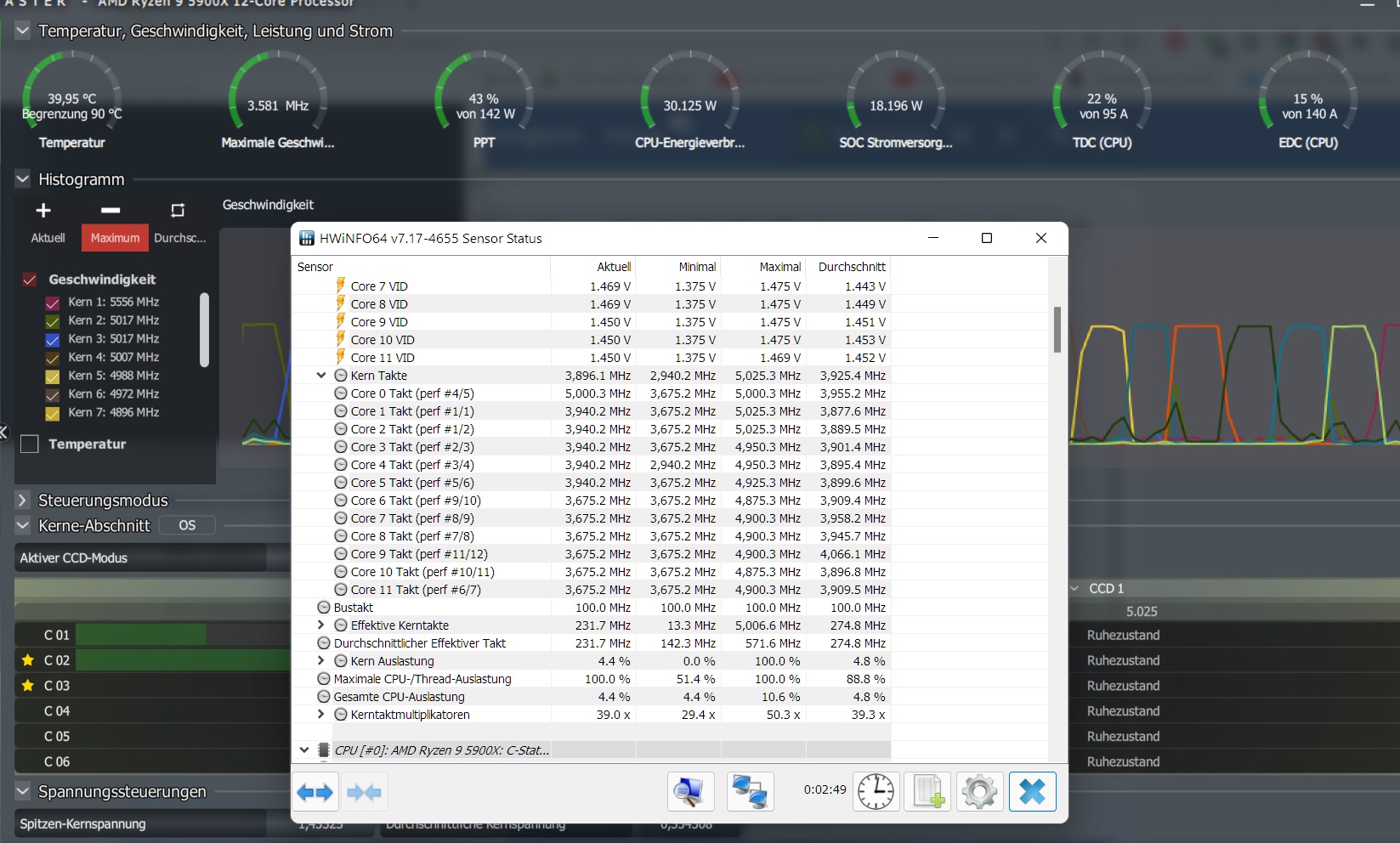This screenshot has width=1400, height=843.
Task: Click the clock icon beside Kern Takte
Action: (x=341, y=376)
